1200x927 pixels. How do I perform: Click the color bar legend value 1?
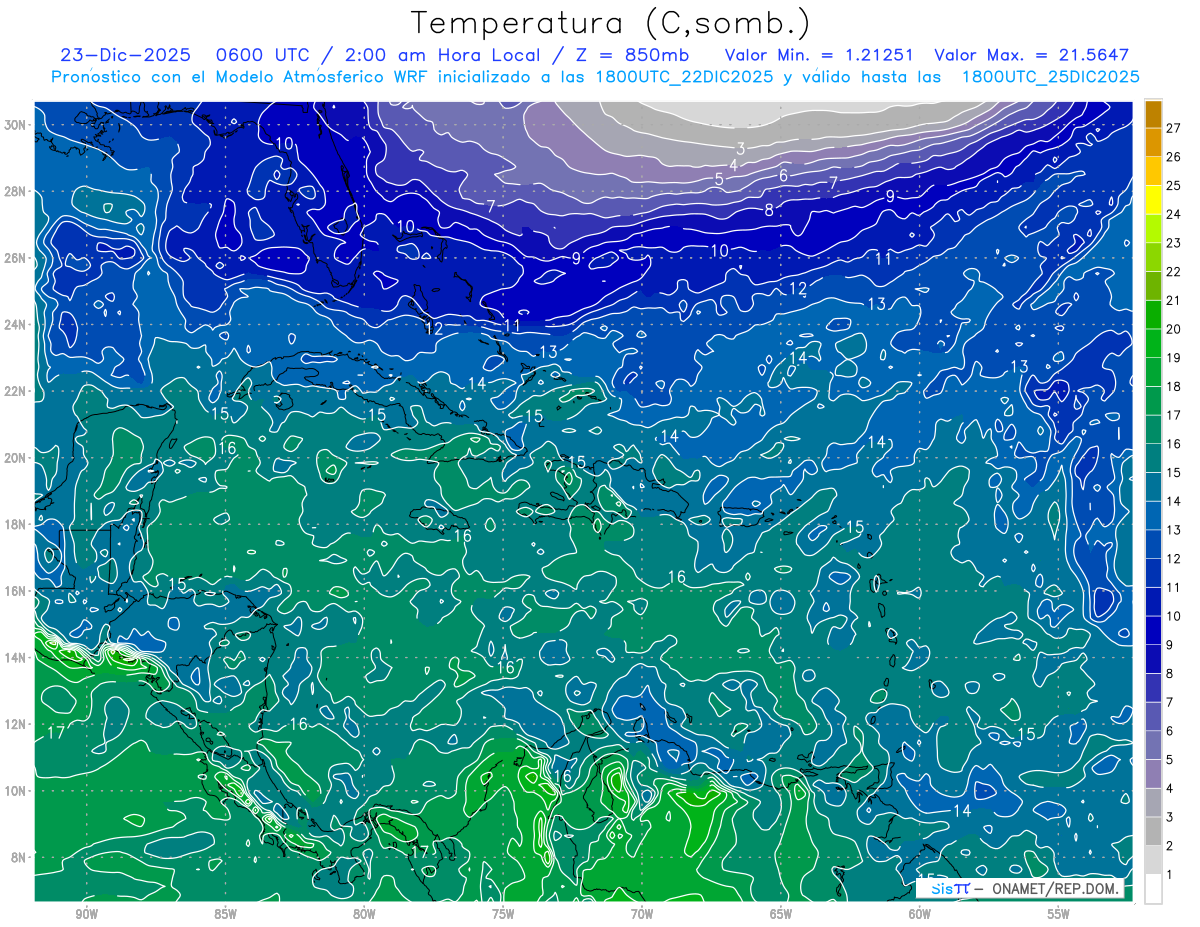[x=1169, y=875]
